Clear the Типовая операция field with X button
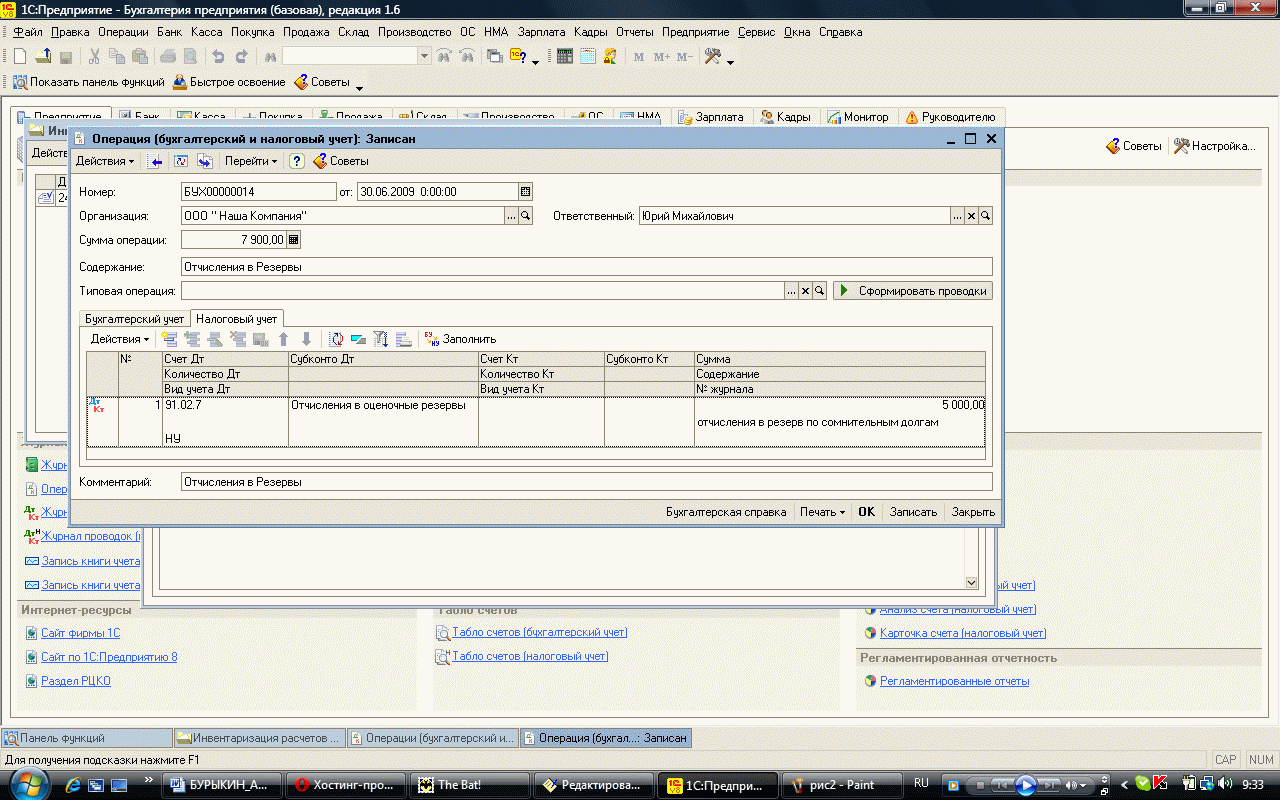Image resolution: width=1280 pixels, height=800 pixels. tap(805, 291)
